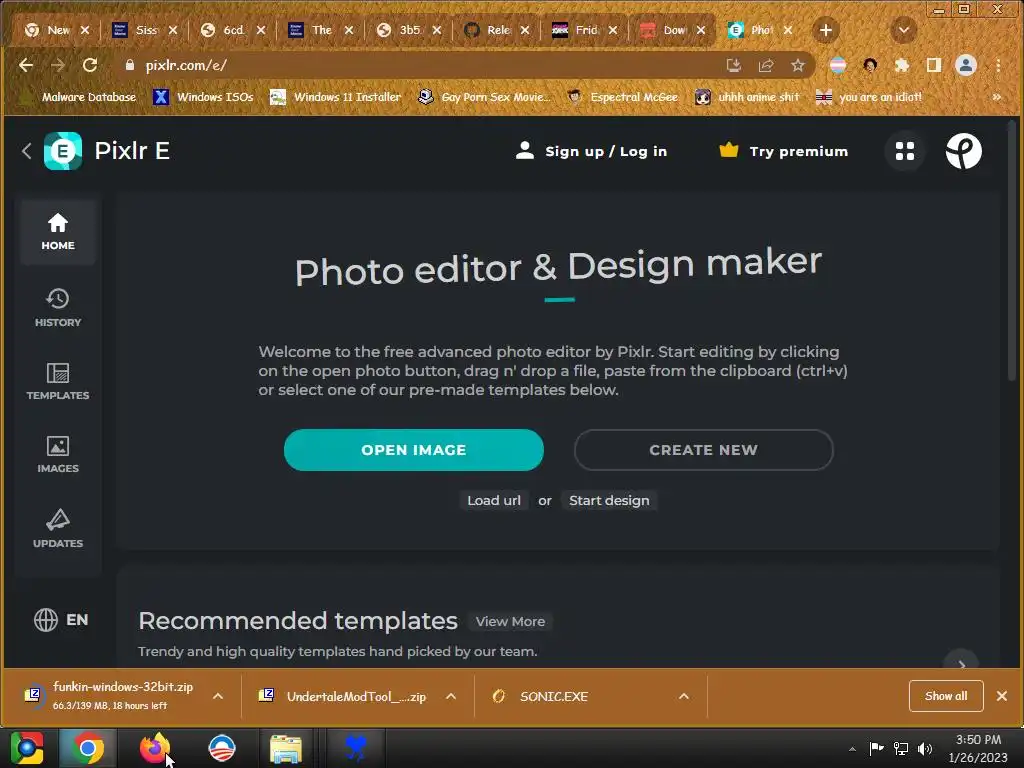Click the globe language icon
1024x768 pixels.
pos(46,620)
